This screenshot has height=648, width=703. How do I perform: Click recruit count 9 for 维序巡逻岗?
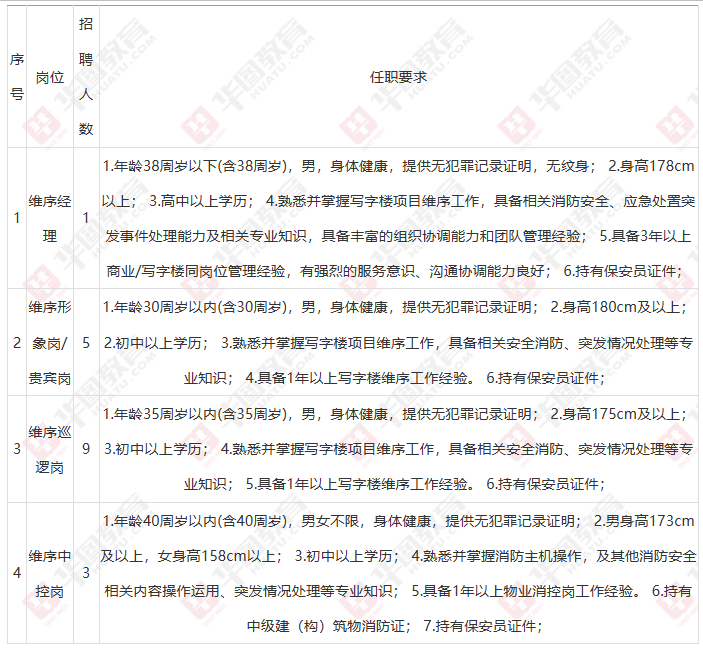pyautogui.click(x=86, y=449)
